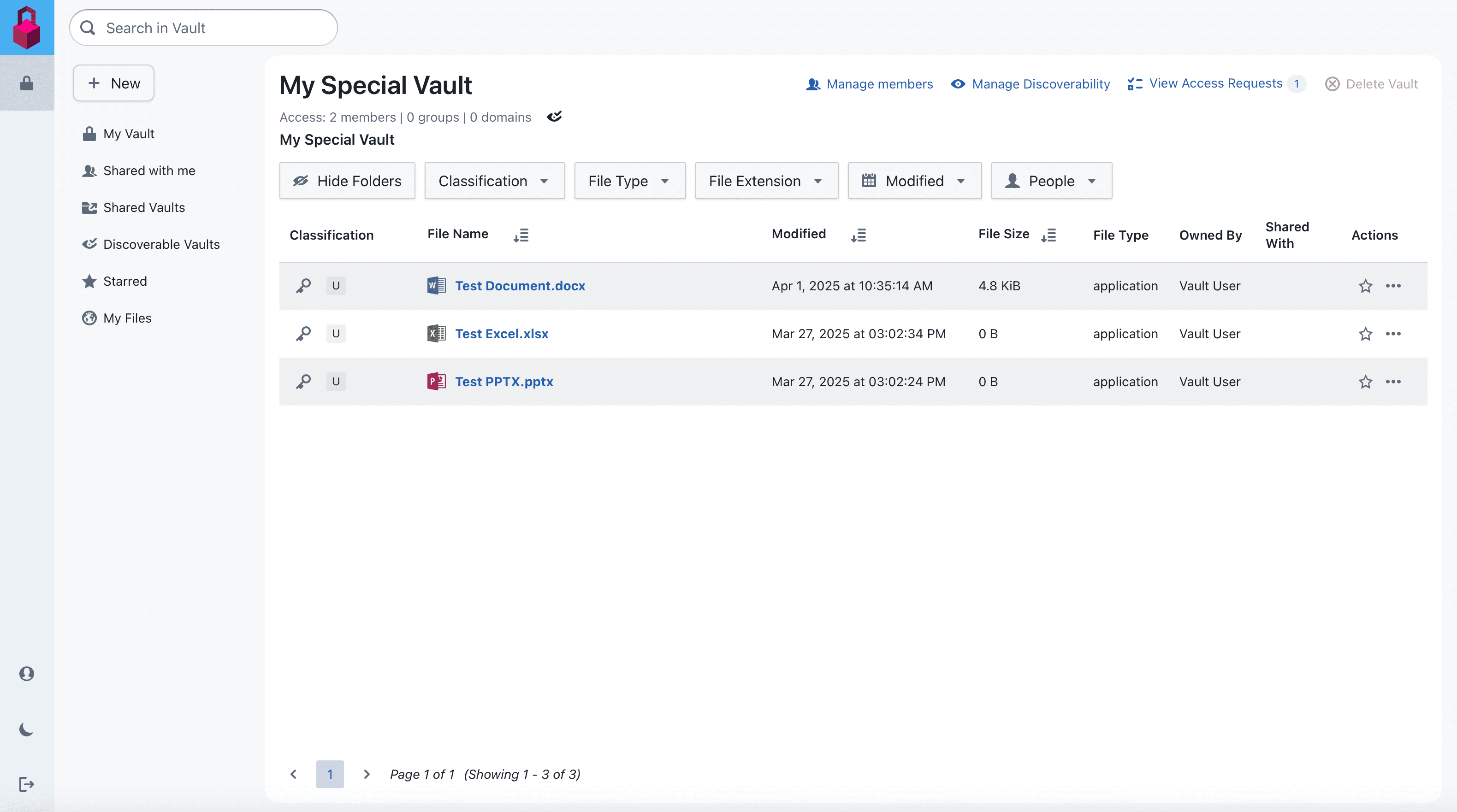Open My Vault in the sidebar
Image resolution: width=1457 pixels, height=812 pixels.
point(118,134)
